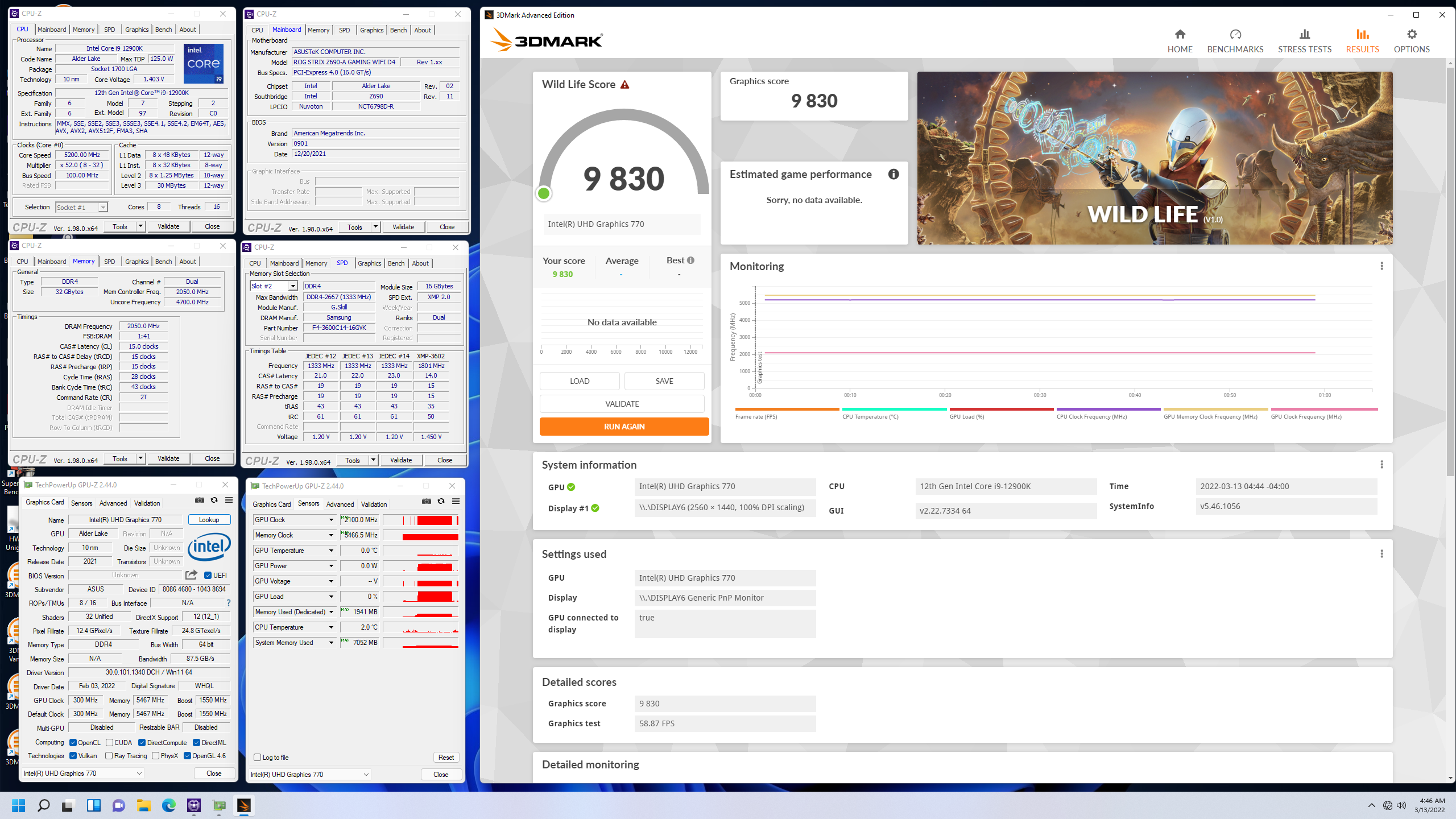Click LOAD button in 3DMark
The image size is (1456, 819).
[x=580, y=381]
